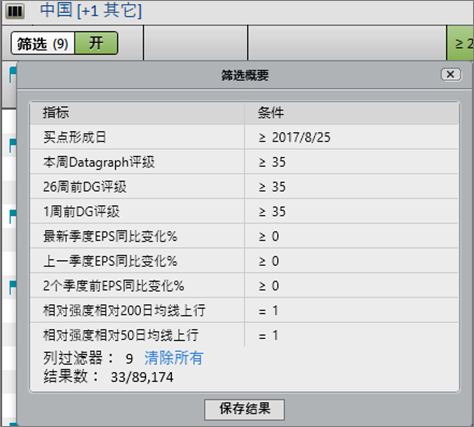Toggle the 筛选 filter switch 开
Image resolution: width=474 pixels, height=427 pixels.
(x=96, y=43)
